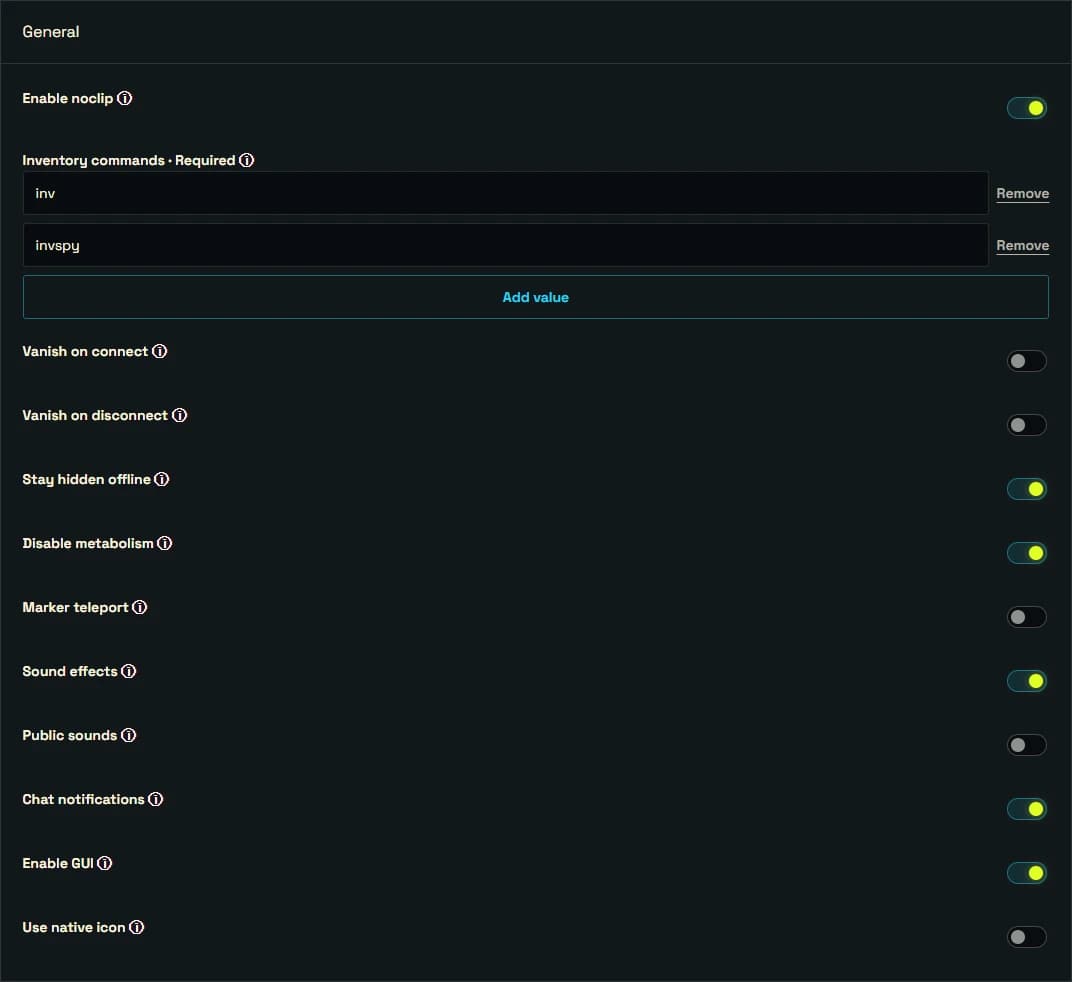Turn on Vanish on connect

click(x=1026, y=361)
